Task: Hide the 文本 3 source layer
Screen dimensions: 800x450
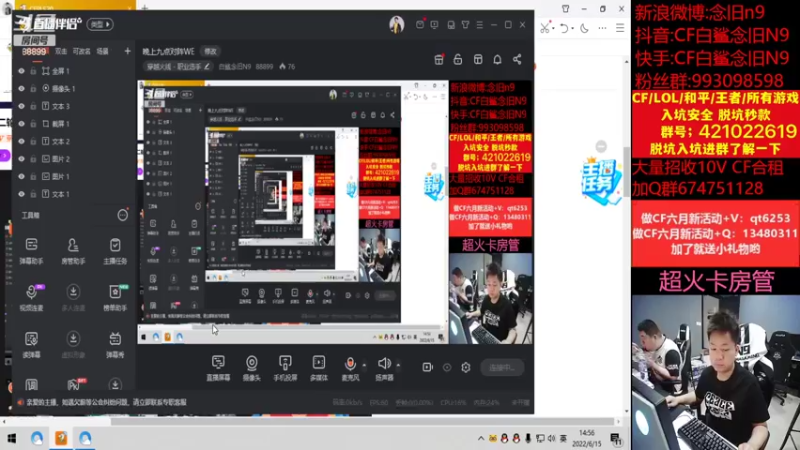Action: coord(21,106)
